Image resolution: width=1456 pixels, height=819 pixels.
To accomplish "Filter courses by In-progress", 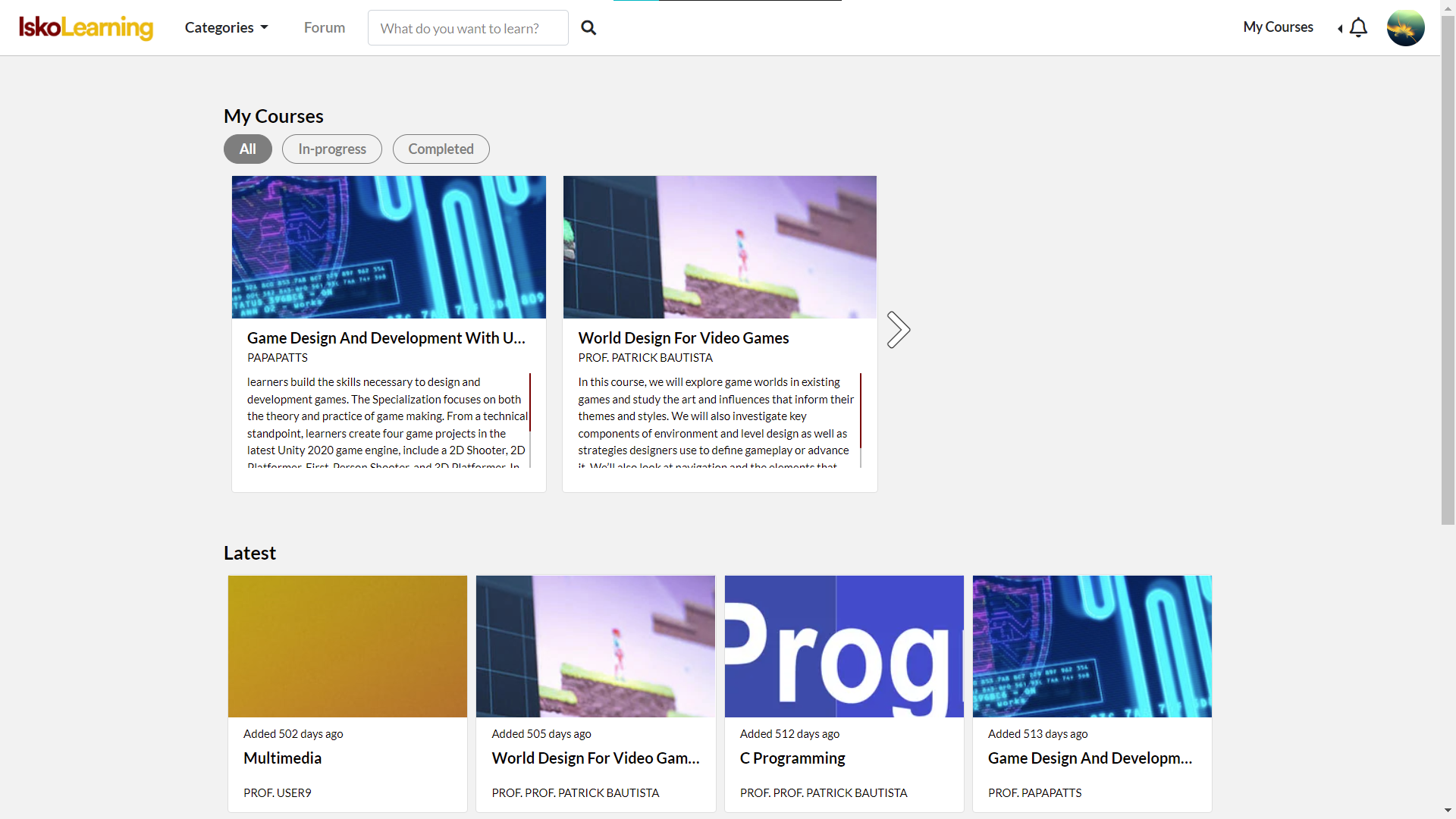I will (x=332, y=149).
